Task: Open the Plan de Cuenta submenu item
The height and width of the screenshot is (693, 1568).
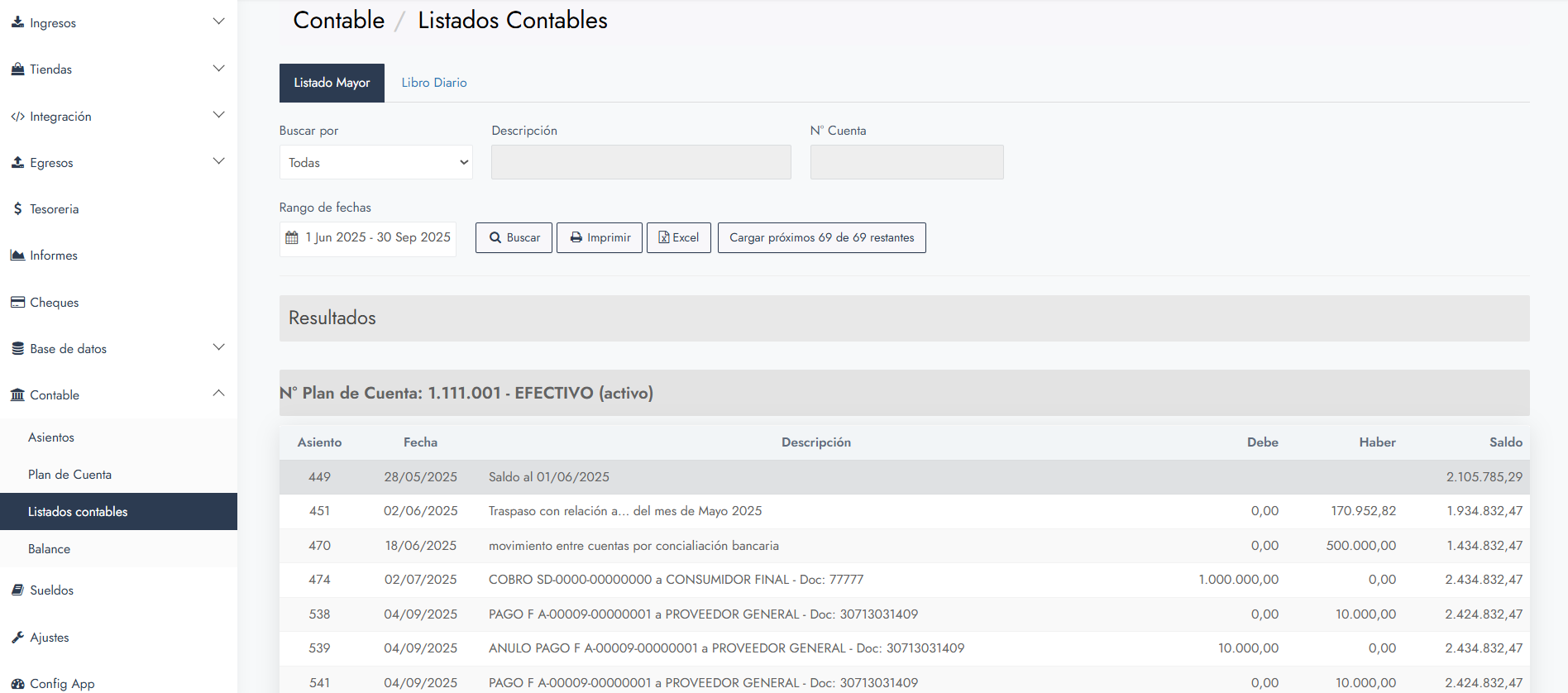Action: [69, 475]
